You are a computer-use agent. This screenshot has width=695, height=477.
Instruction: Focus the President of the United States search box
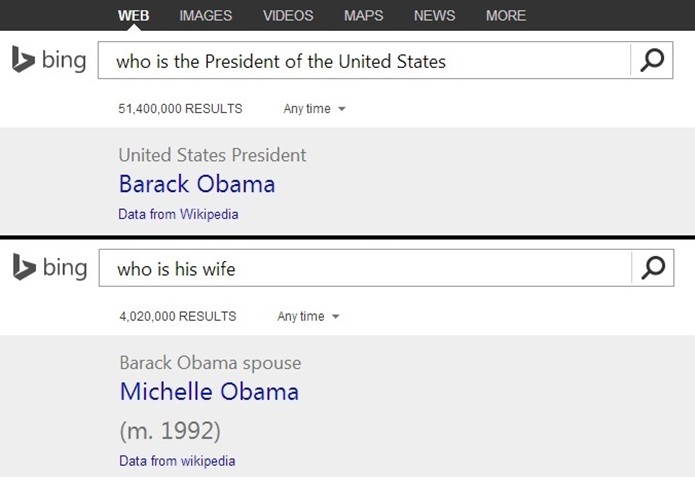coord(364,60)
